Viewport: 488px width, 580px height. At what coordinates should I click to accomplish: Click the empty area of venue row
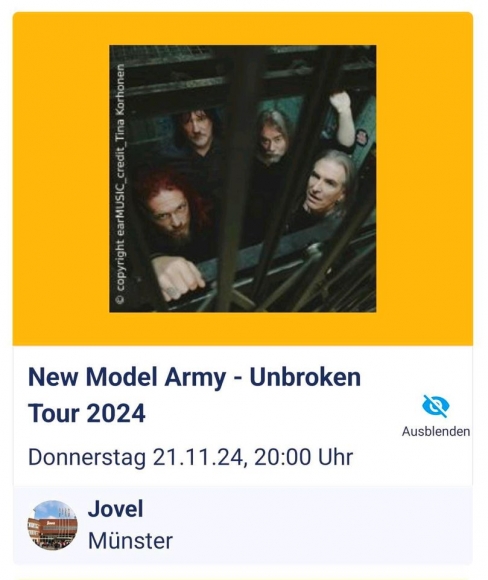click(322, 525)
